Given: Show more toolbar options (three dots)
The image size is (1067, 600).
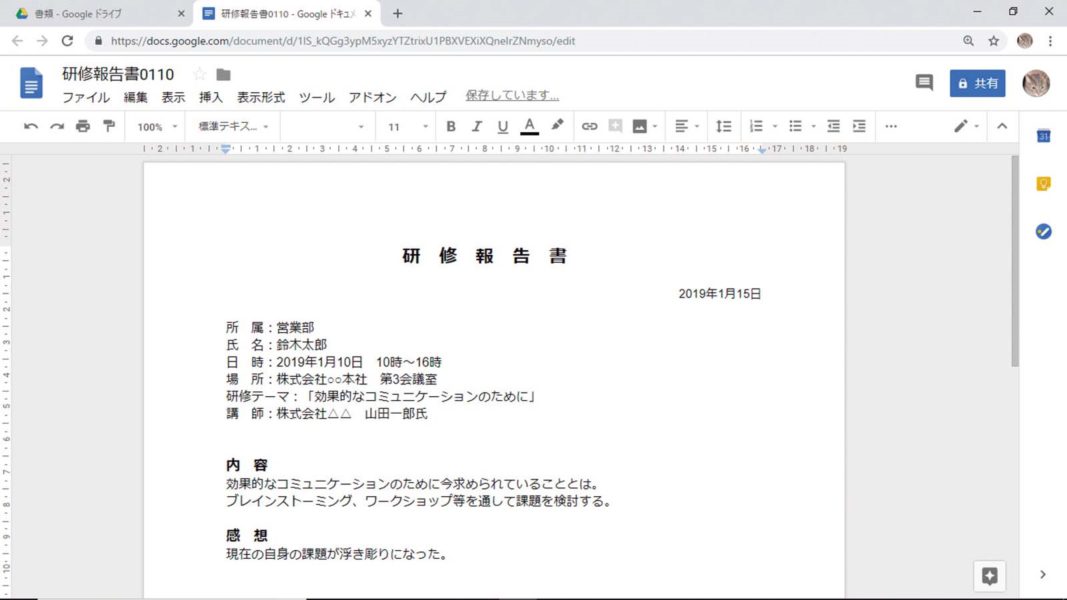Looking at the screenshot, I should (891, 127).
